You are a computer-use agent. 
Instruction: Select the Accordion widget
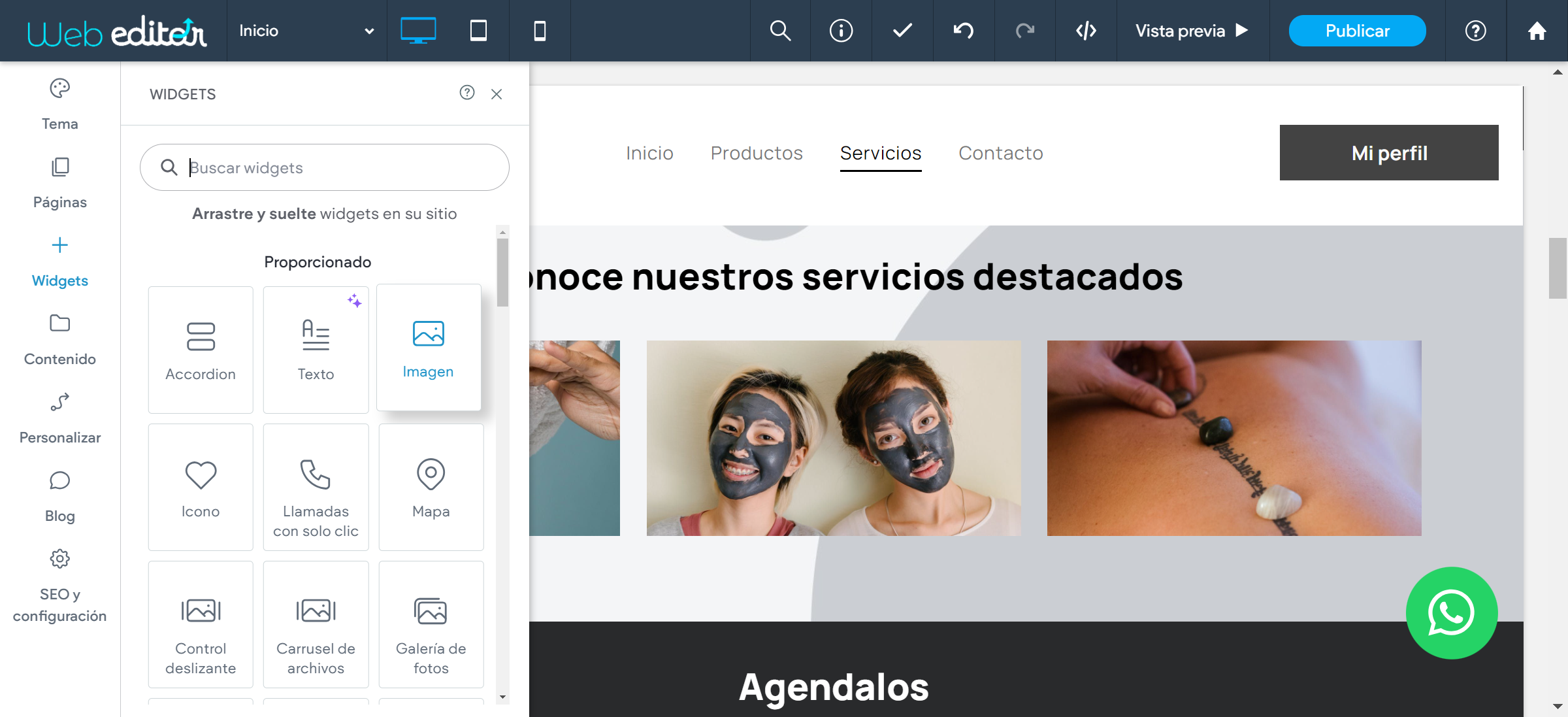[201, 350]
